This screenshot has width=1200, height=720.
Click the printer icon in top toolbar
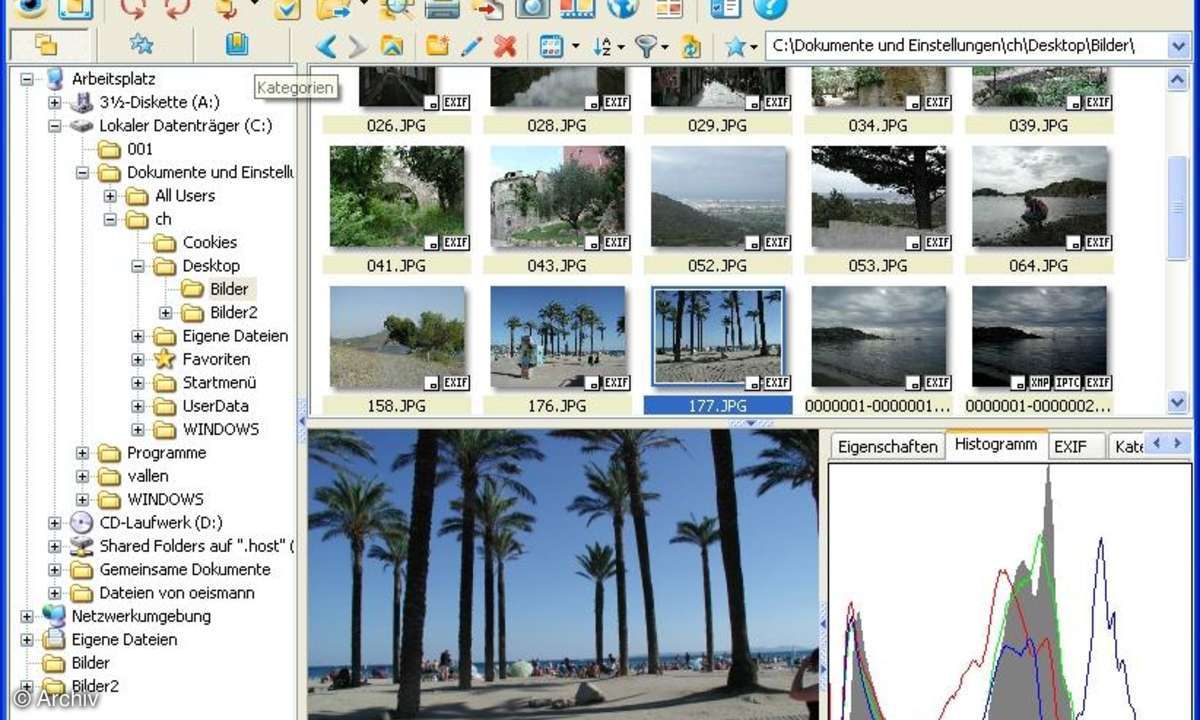(x=442, y=8)
